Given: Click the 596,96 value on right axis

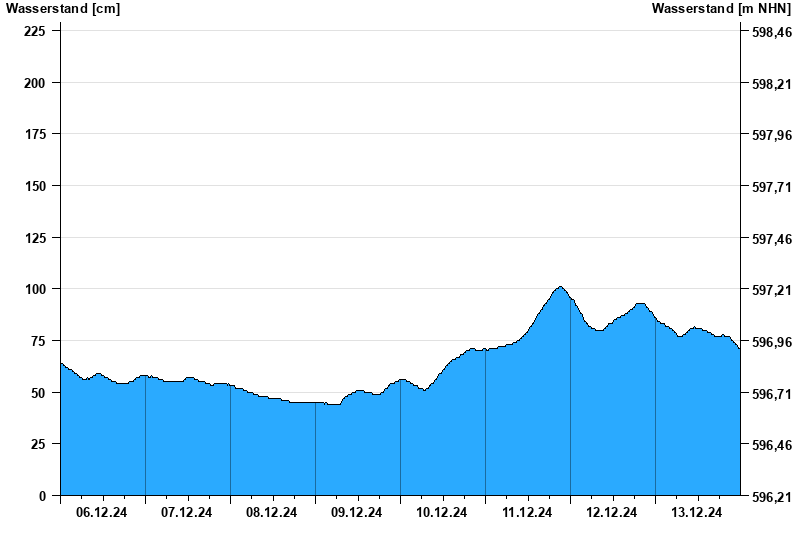Looking at the screenshot, I should pos(772,342).
